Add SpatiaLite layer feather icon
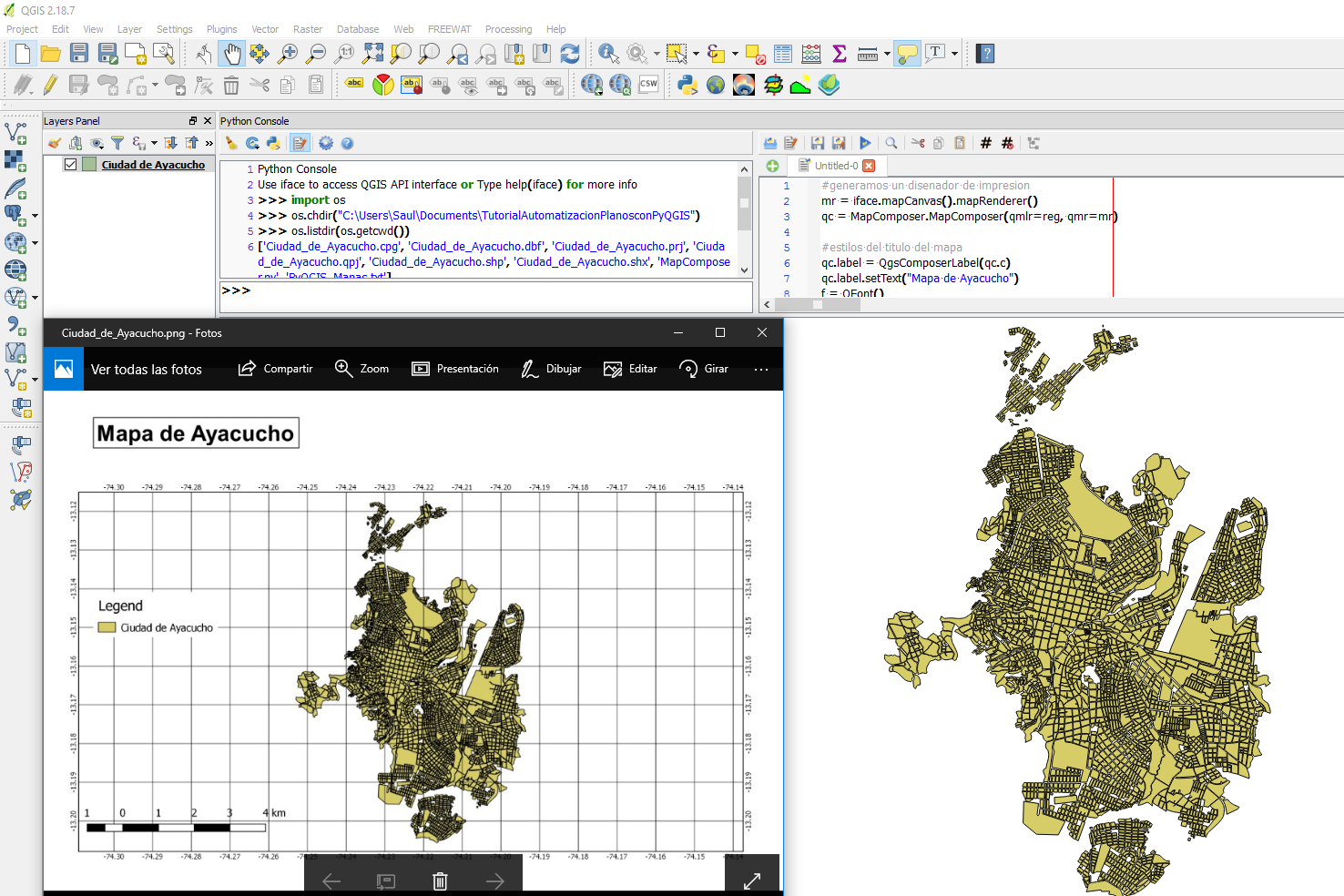Image resolution: width=1344 pixels, height=896 pixels. click(15, 188)
